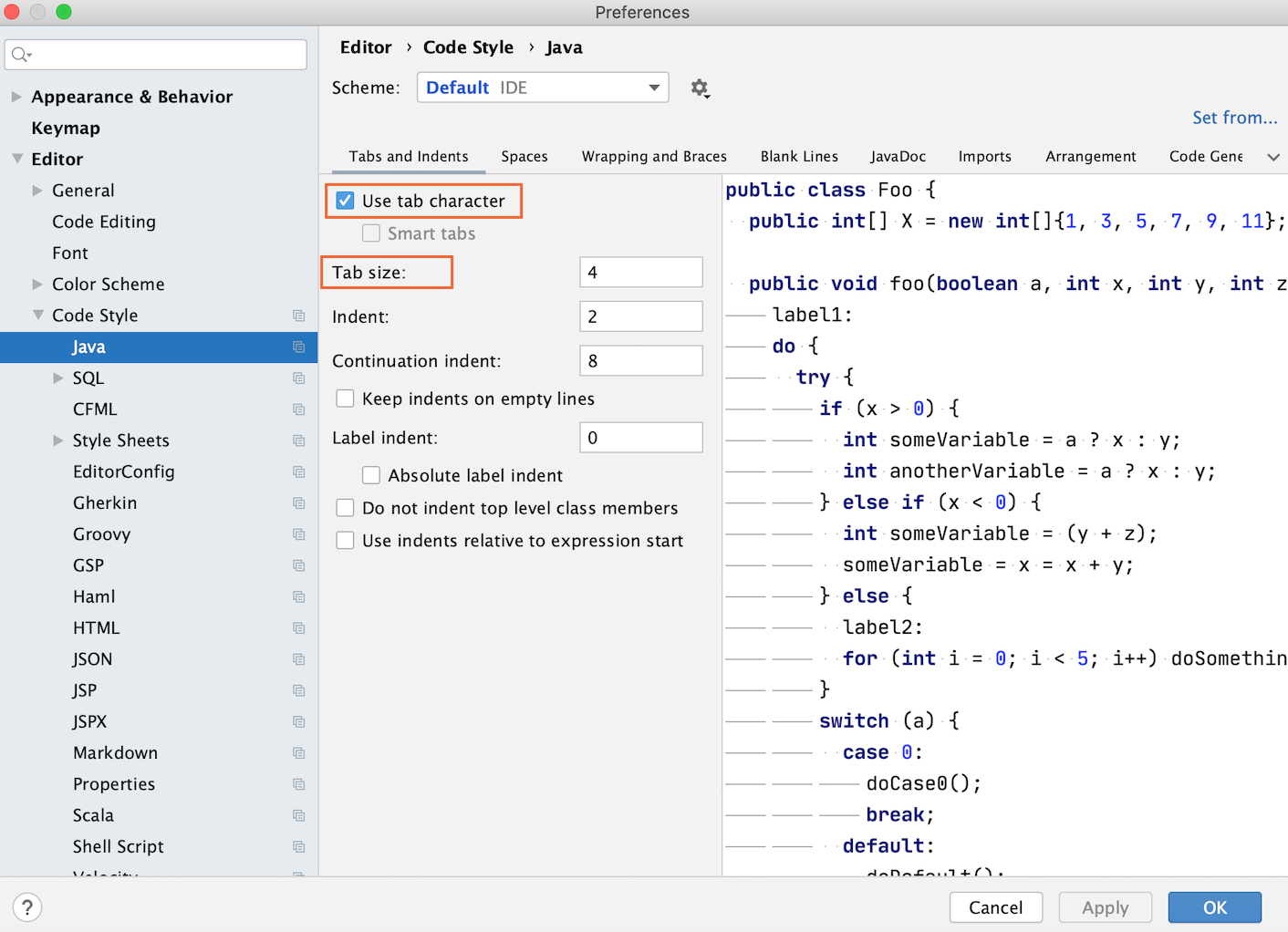Click the scheme icon beside JSON
Viewport: 1288px width, 932px height.
[298, 659]
